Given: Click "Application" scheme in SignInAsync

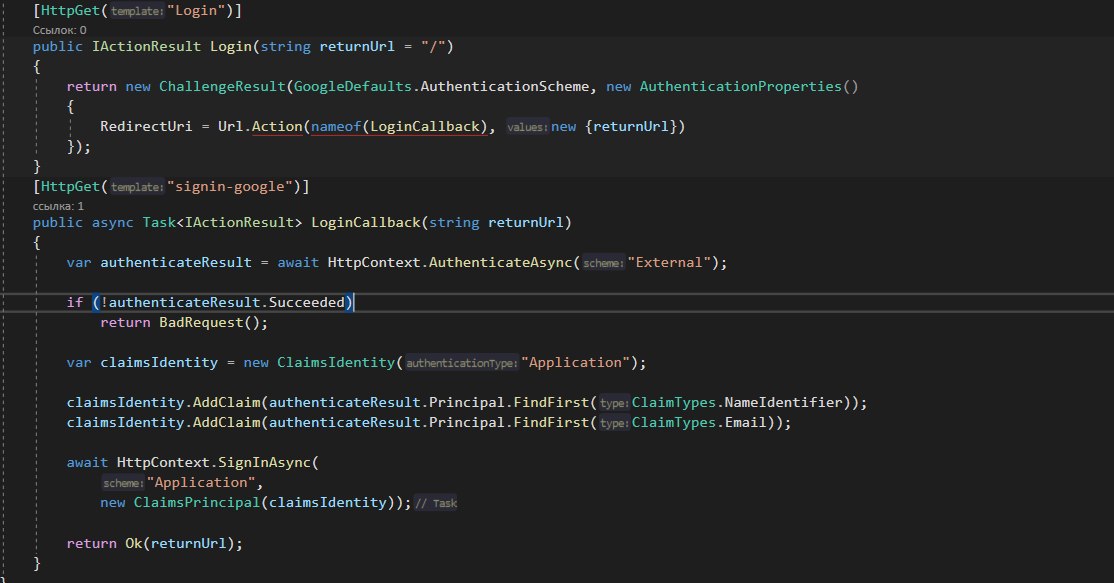Looking at the screenshot, I should tap(201, 483).
